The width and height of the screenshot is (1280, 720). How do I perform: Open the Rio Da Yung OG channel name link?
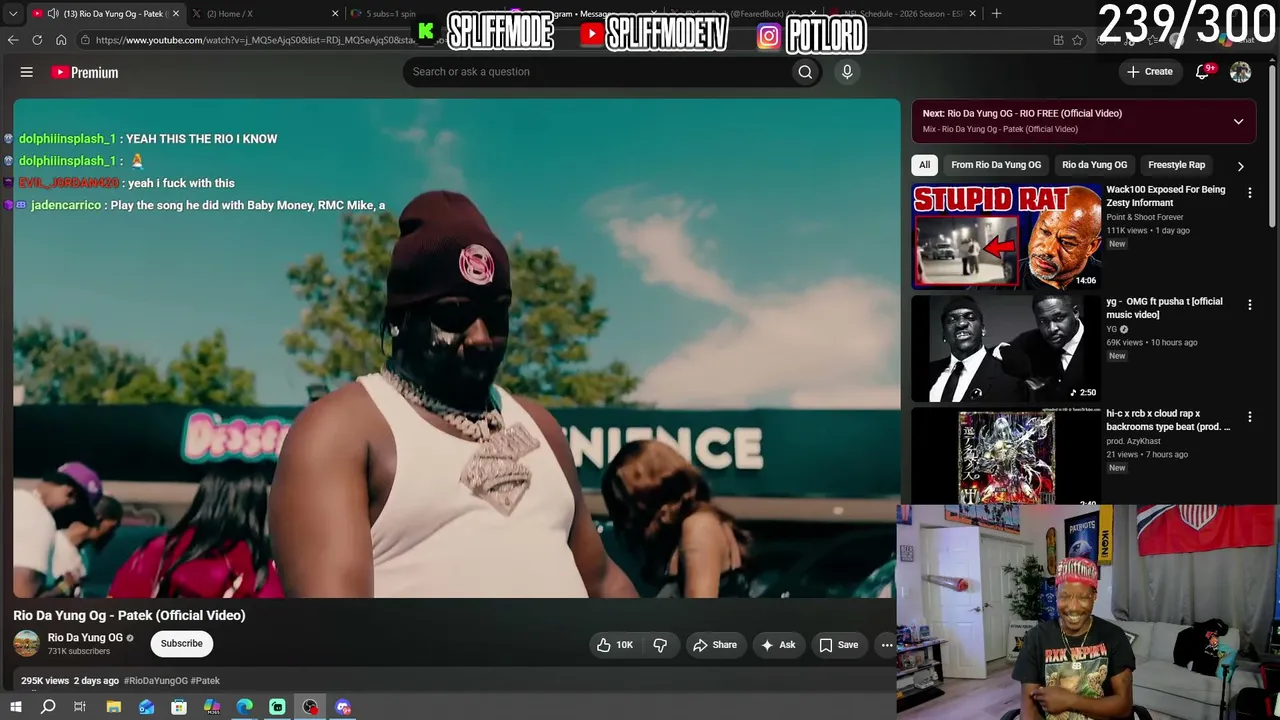coord(85,638)
